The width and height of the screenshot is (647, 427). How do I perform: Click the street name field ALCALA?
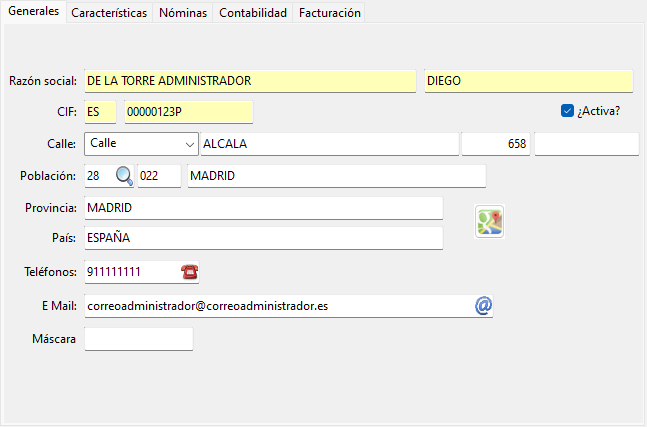coord(330,144)
